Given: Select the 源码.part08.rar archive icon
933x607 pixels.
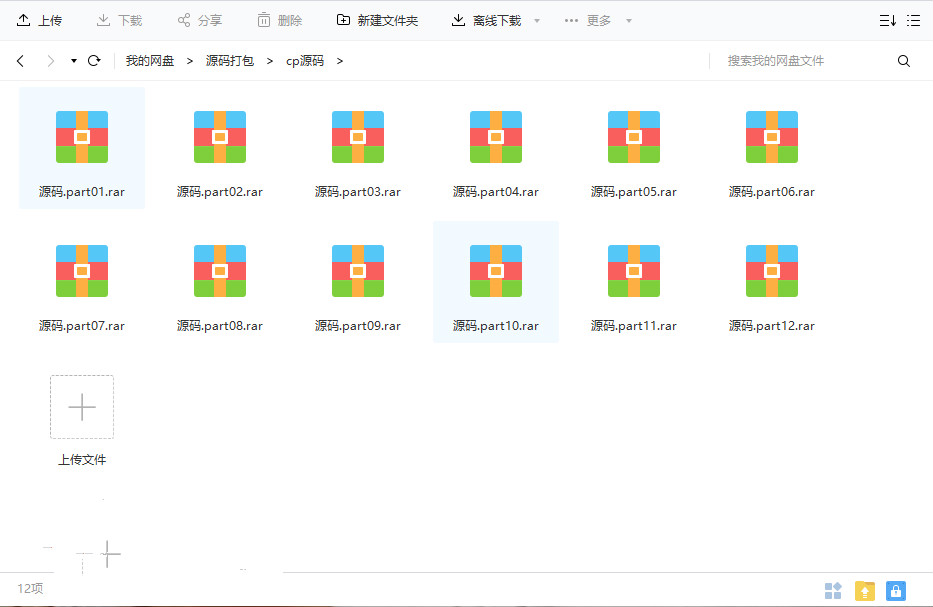Looking at the screenshot, I should (220, 271).
